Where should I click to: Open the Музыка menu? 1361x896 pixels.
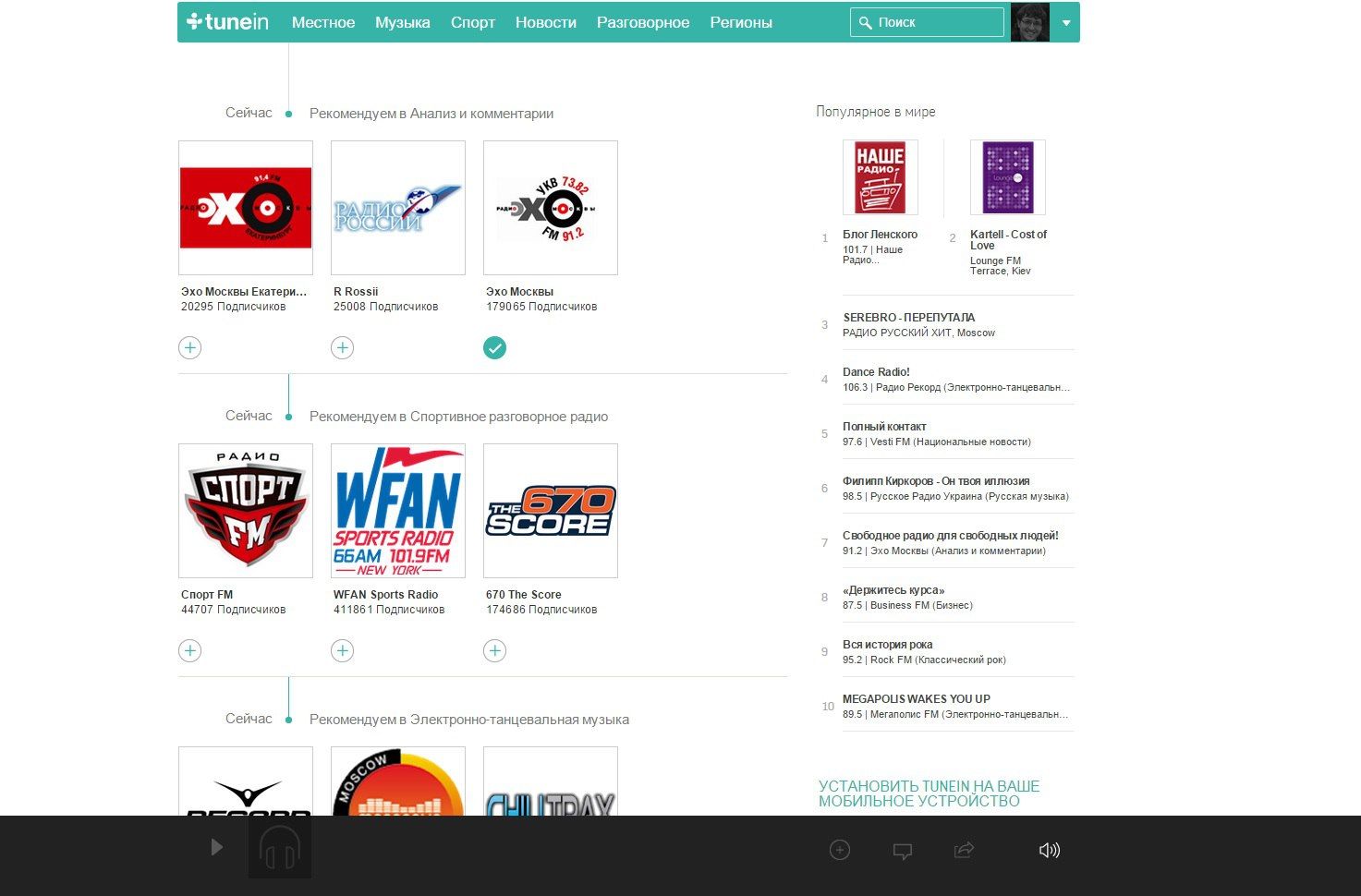[x=403, y=22]
